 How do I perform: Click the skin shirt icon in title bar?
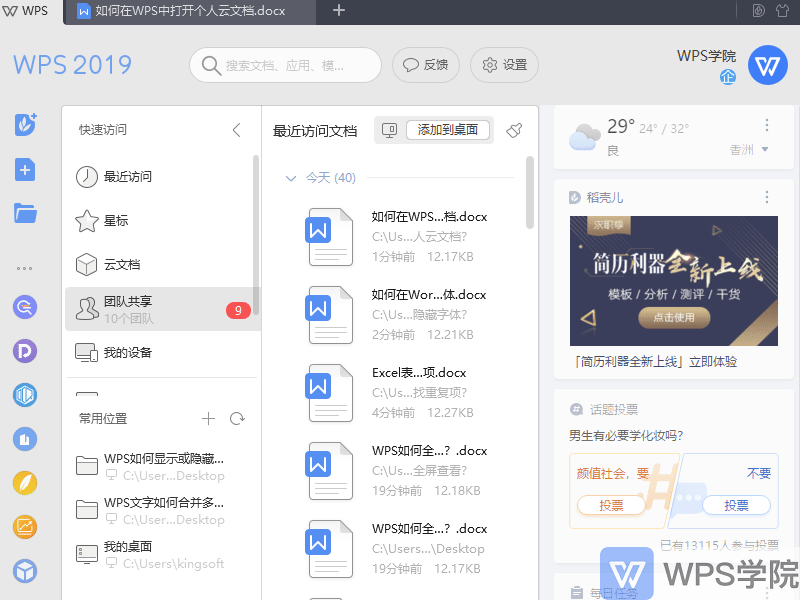[783, 11]
